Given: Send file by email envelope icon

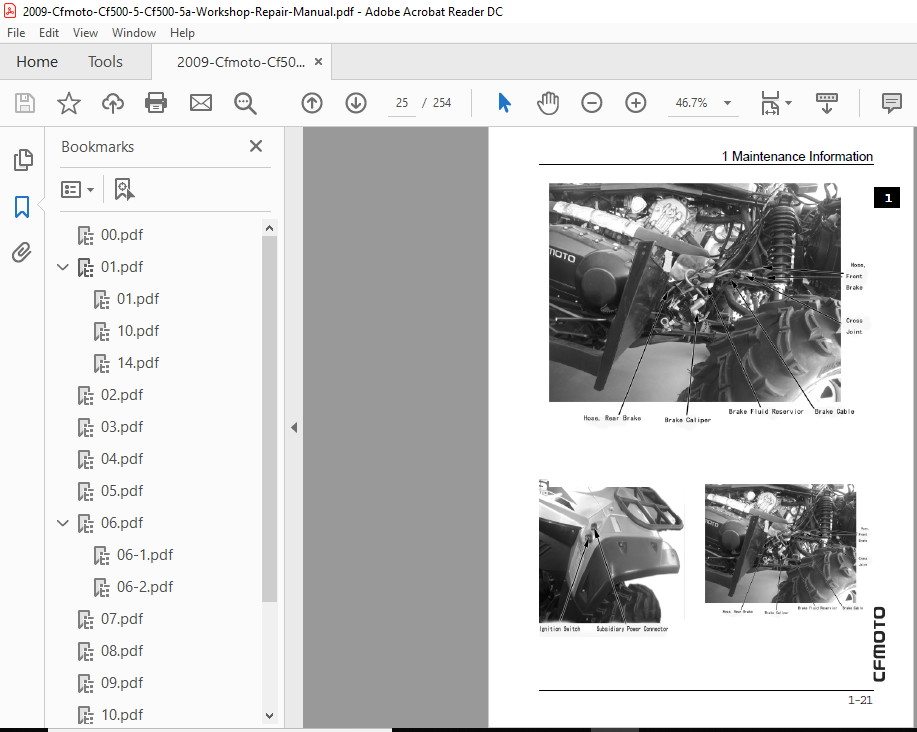Looking at the screenshot, I should 201,103.
